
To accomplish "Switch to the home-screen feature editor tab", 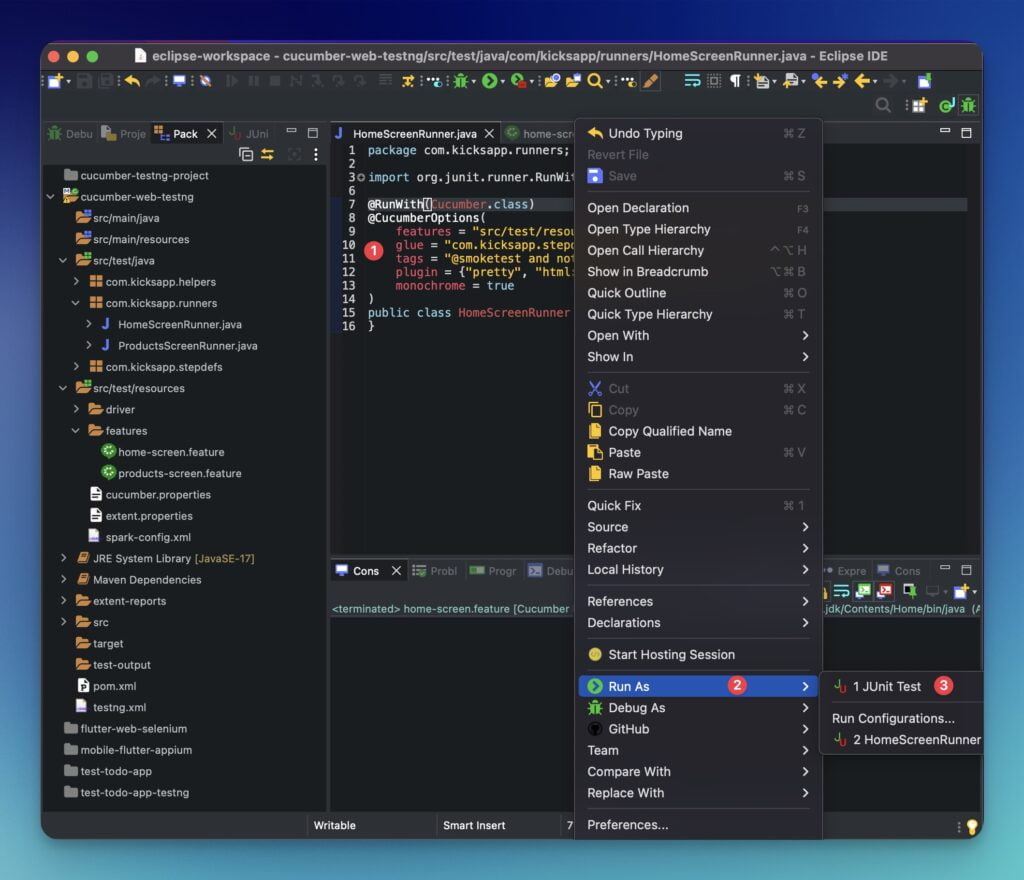I will (539, 134).
